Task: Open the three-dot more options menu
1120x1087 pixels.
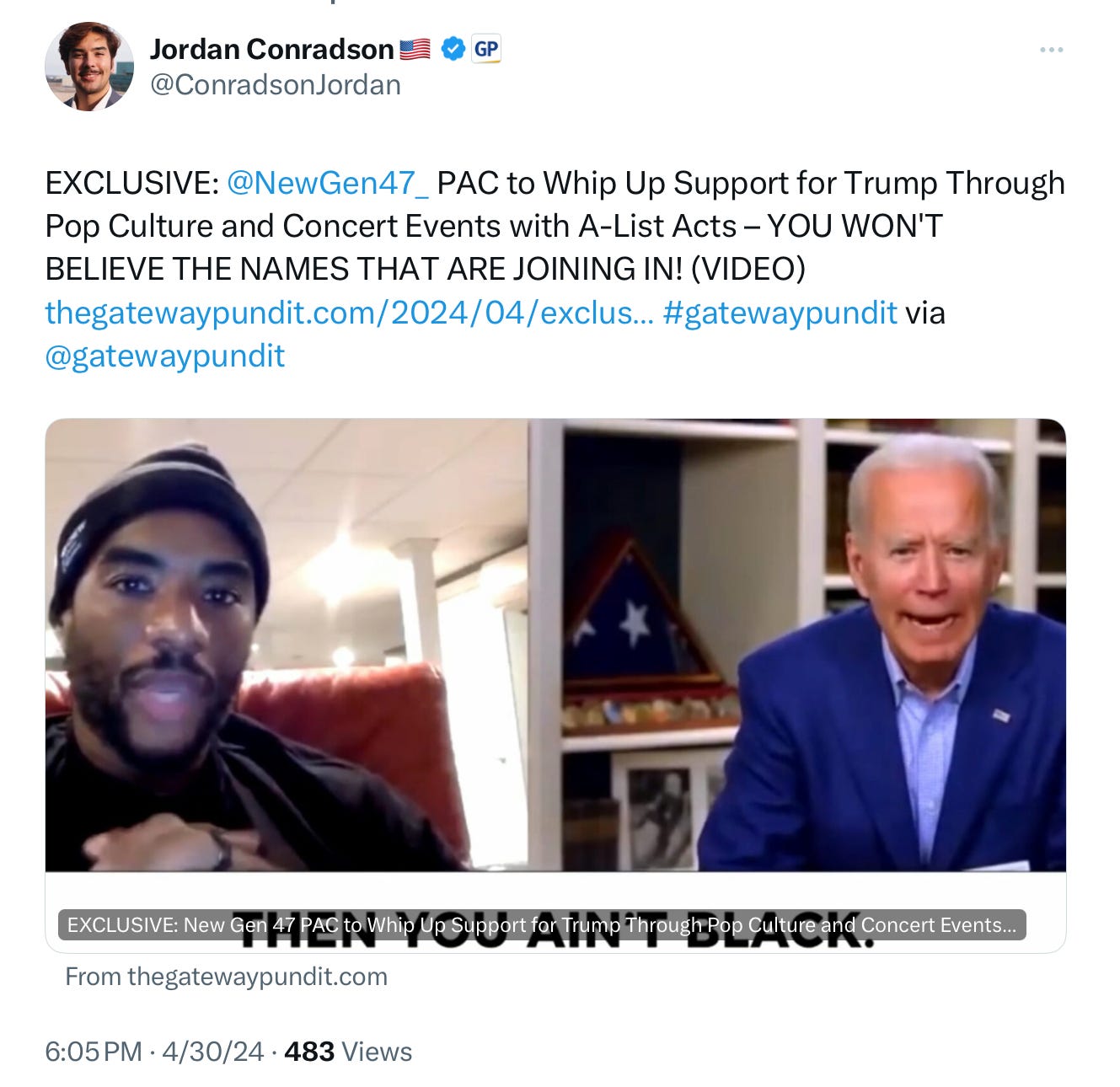Action: tap(1051, 51)
